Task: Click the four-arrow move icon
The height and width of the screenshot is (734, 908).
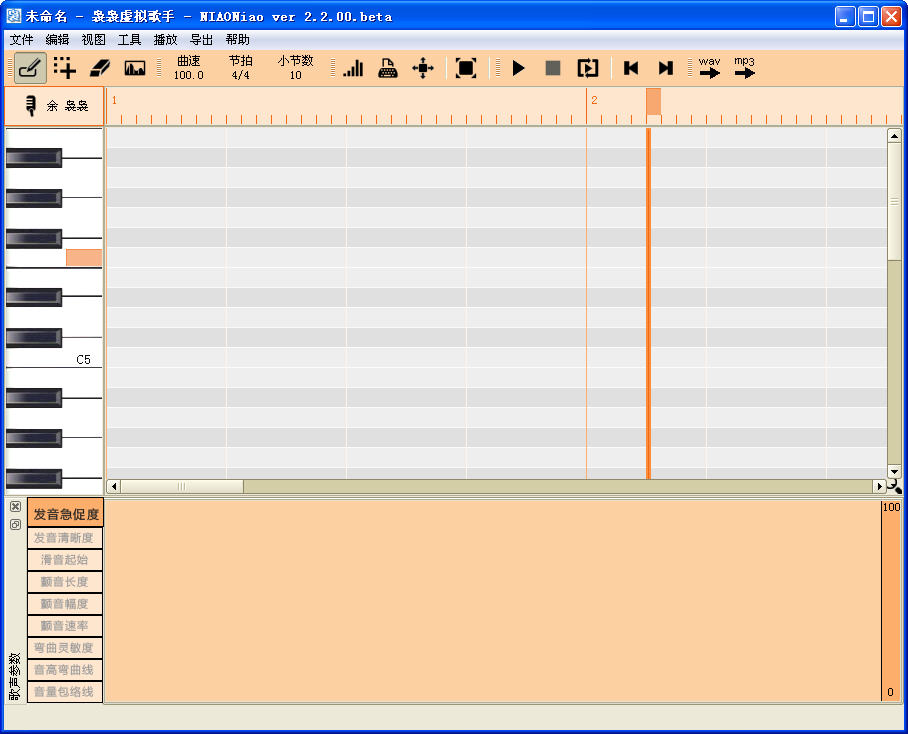Action: coord(423,68)
